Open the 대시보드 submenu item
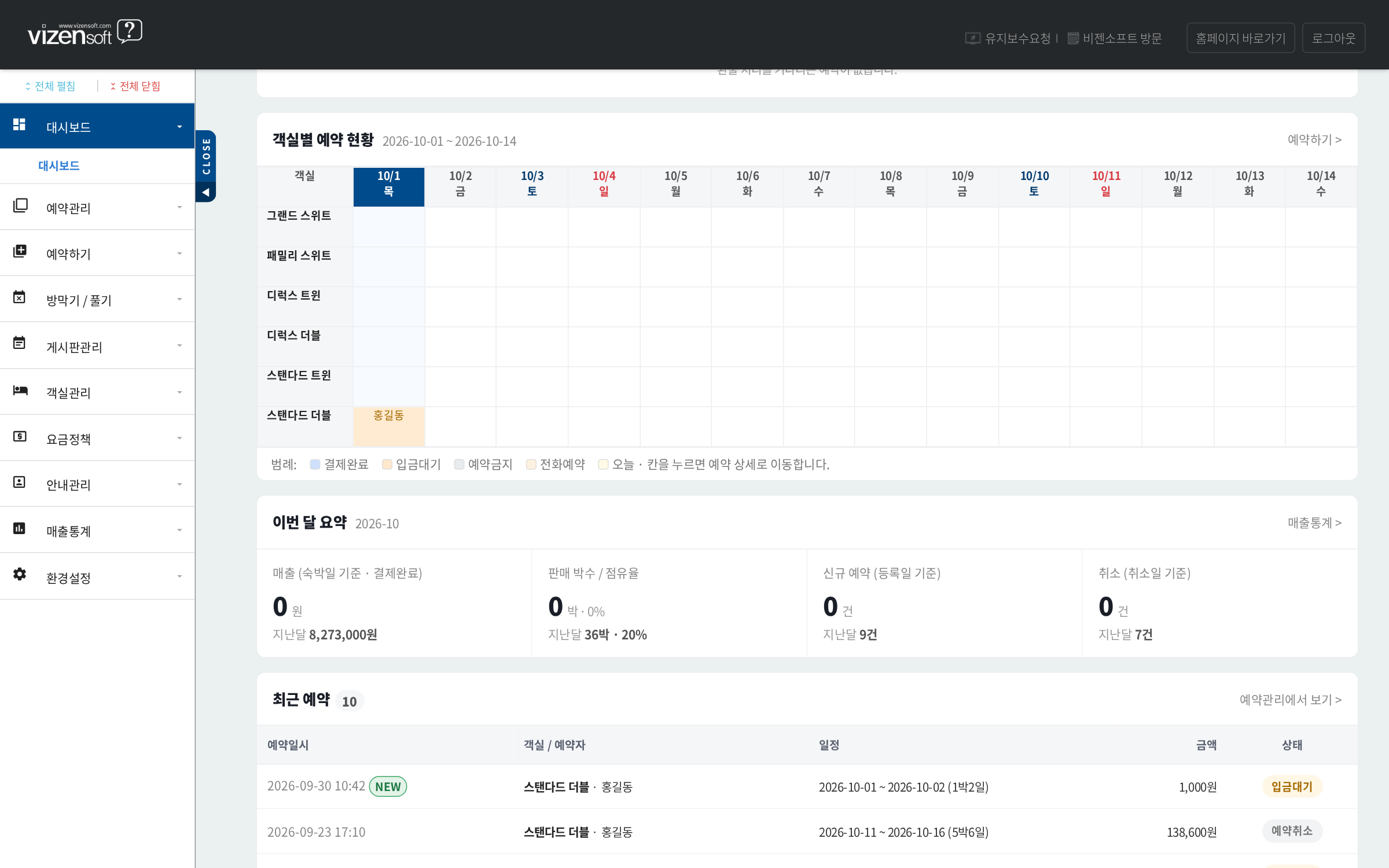This screenshot has height=868, width=1389. [x=59, y=166]
